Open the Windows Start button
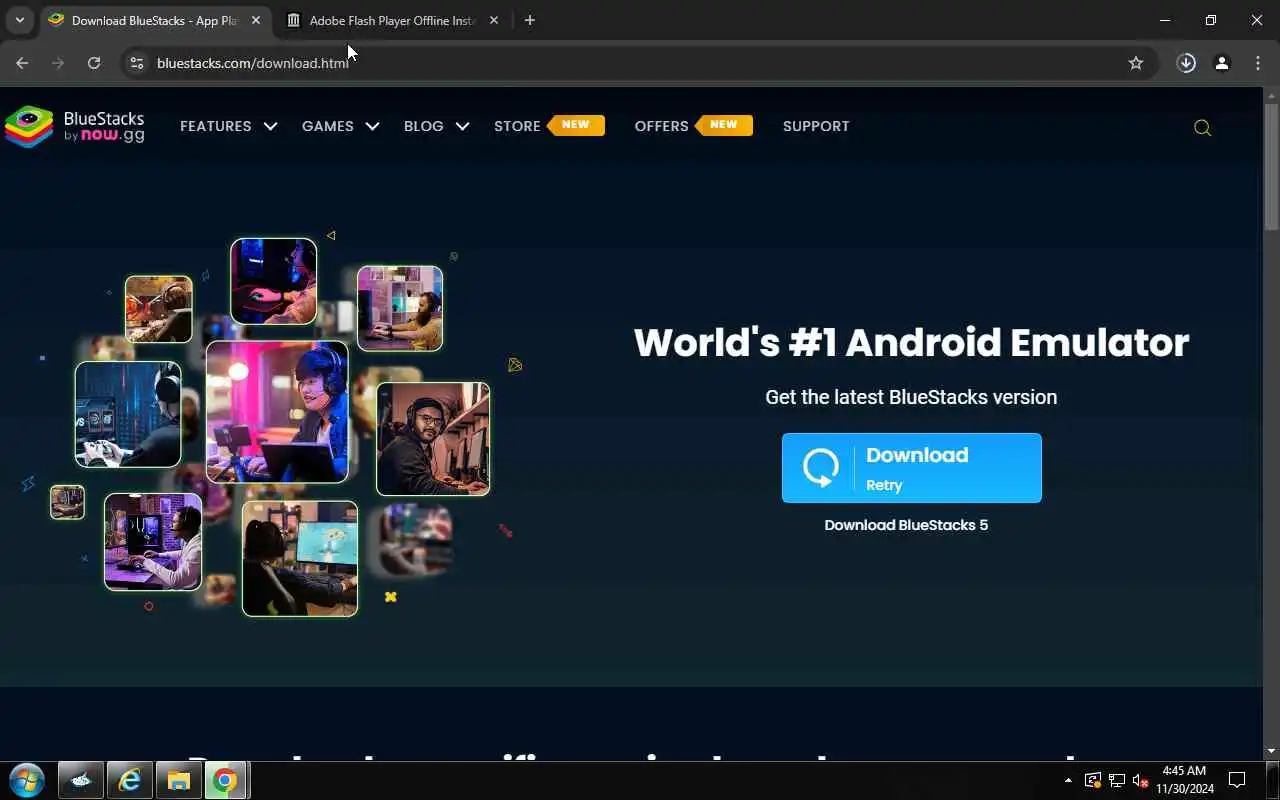The width and height of the screenshot is (1280, 800). [27, 780]
